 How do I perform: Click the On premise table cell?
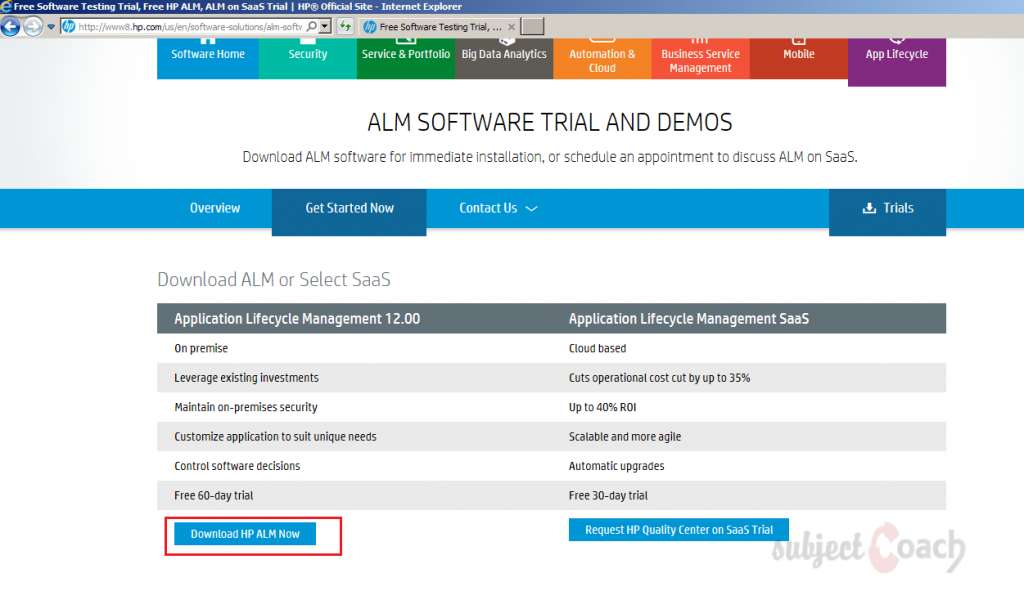[x=201, y=349]
